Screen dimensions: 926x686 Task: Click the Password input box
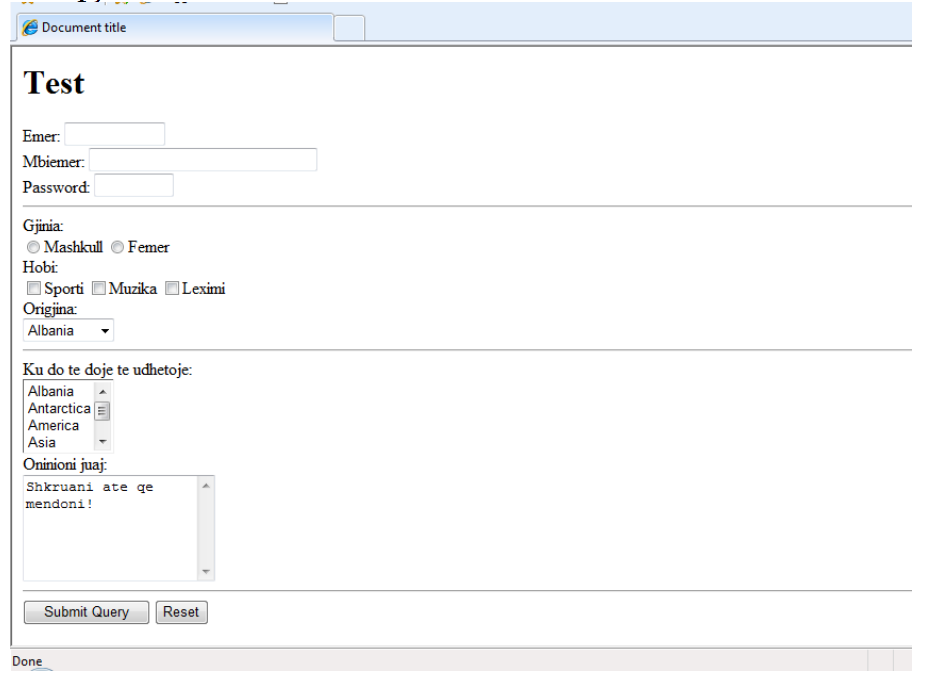(x=133, y=186)
